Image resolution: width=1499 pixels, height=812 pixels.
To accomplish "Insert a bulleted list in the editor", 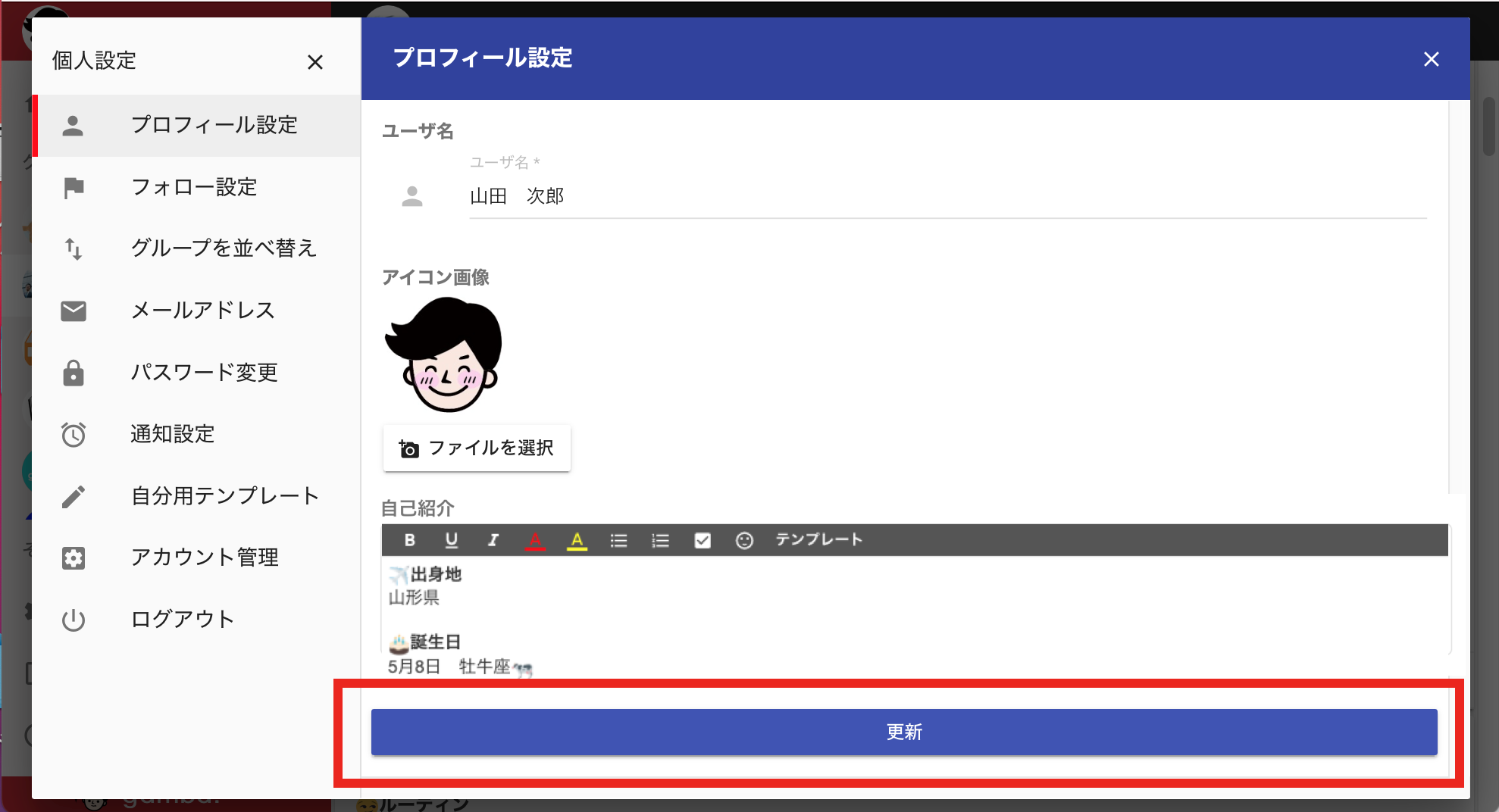I will click(619, 540).
